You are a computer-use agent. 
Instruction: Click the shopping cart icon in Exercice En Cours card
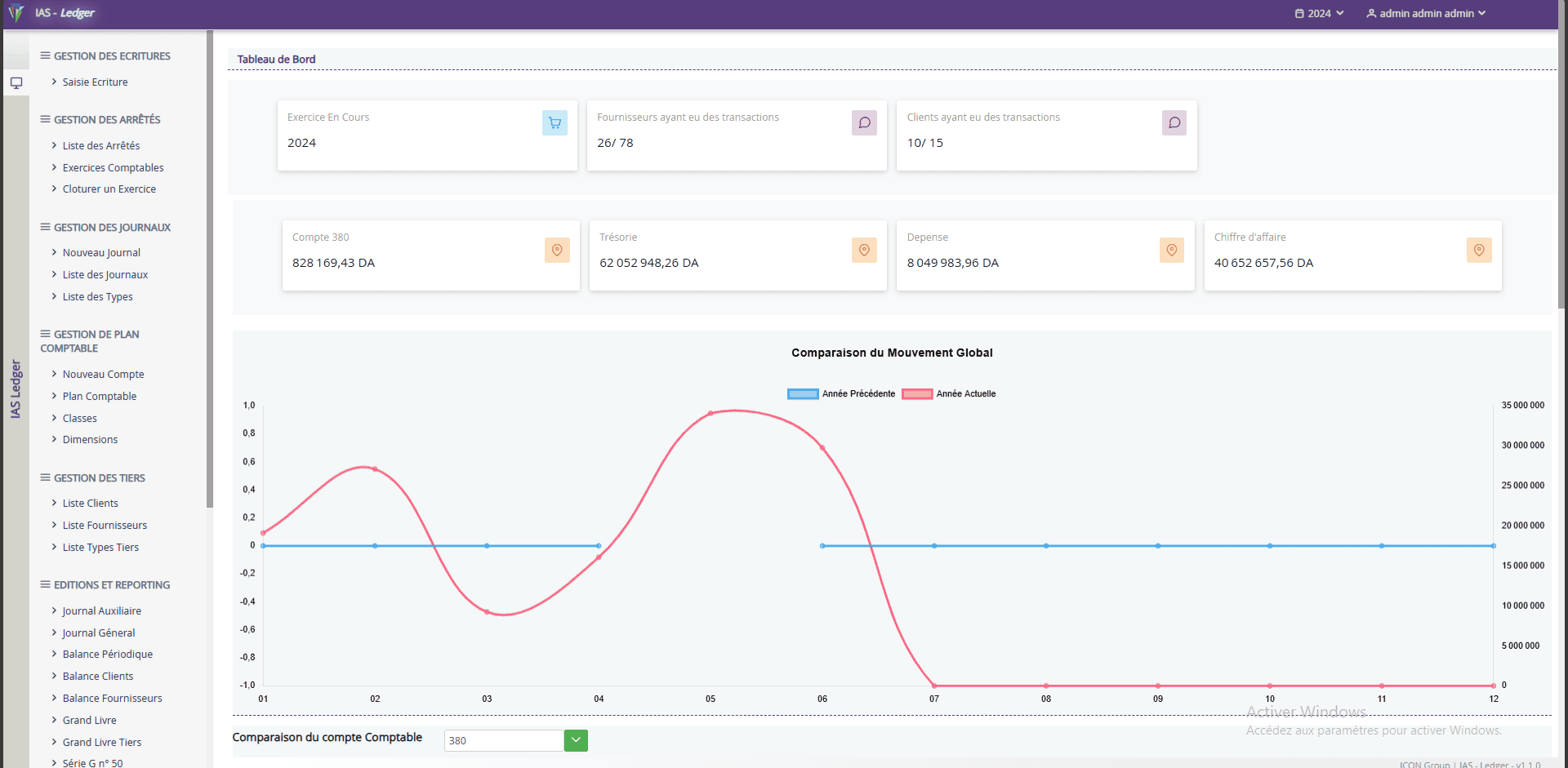click(x=555, y=123)
